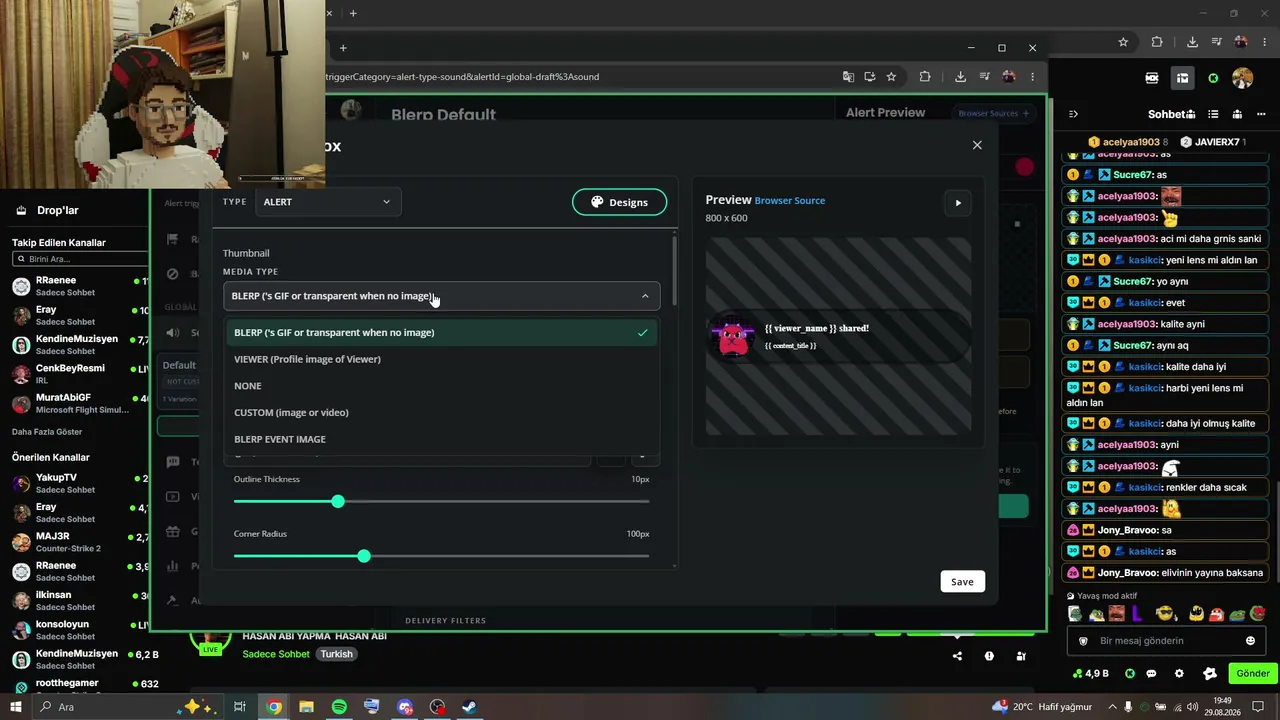Select NONE media type option
This screenshot has width=1280, height=720.
(441, 386)
